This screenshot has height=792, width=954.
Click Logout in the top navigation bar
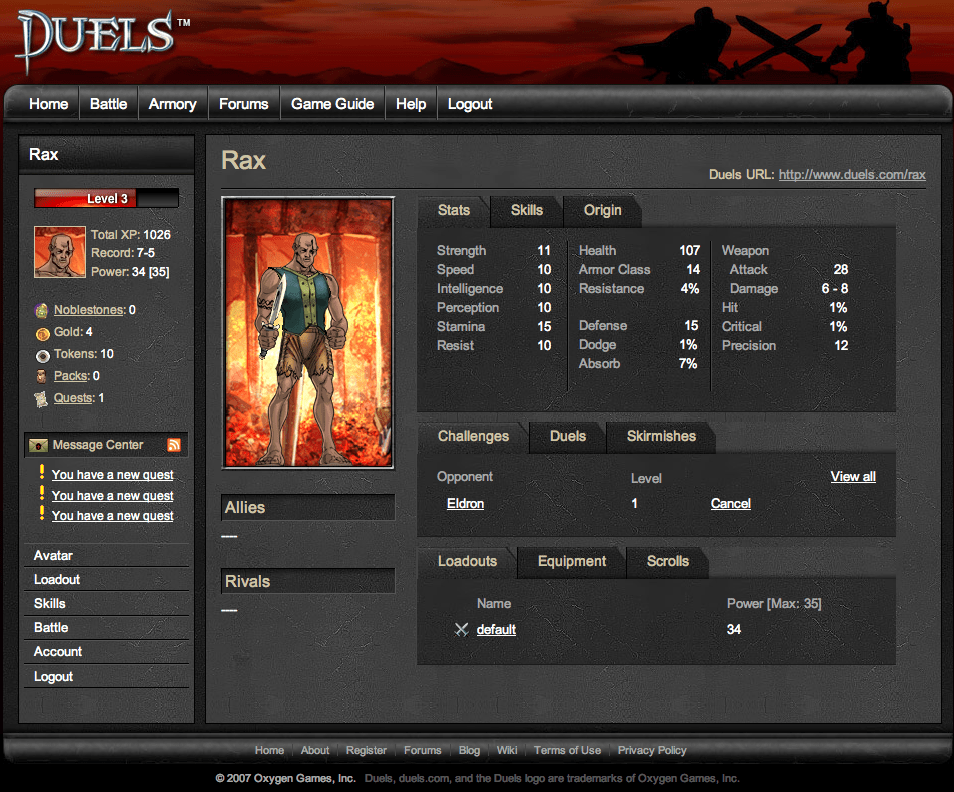pos(470,104)
